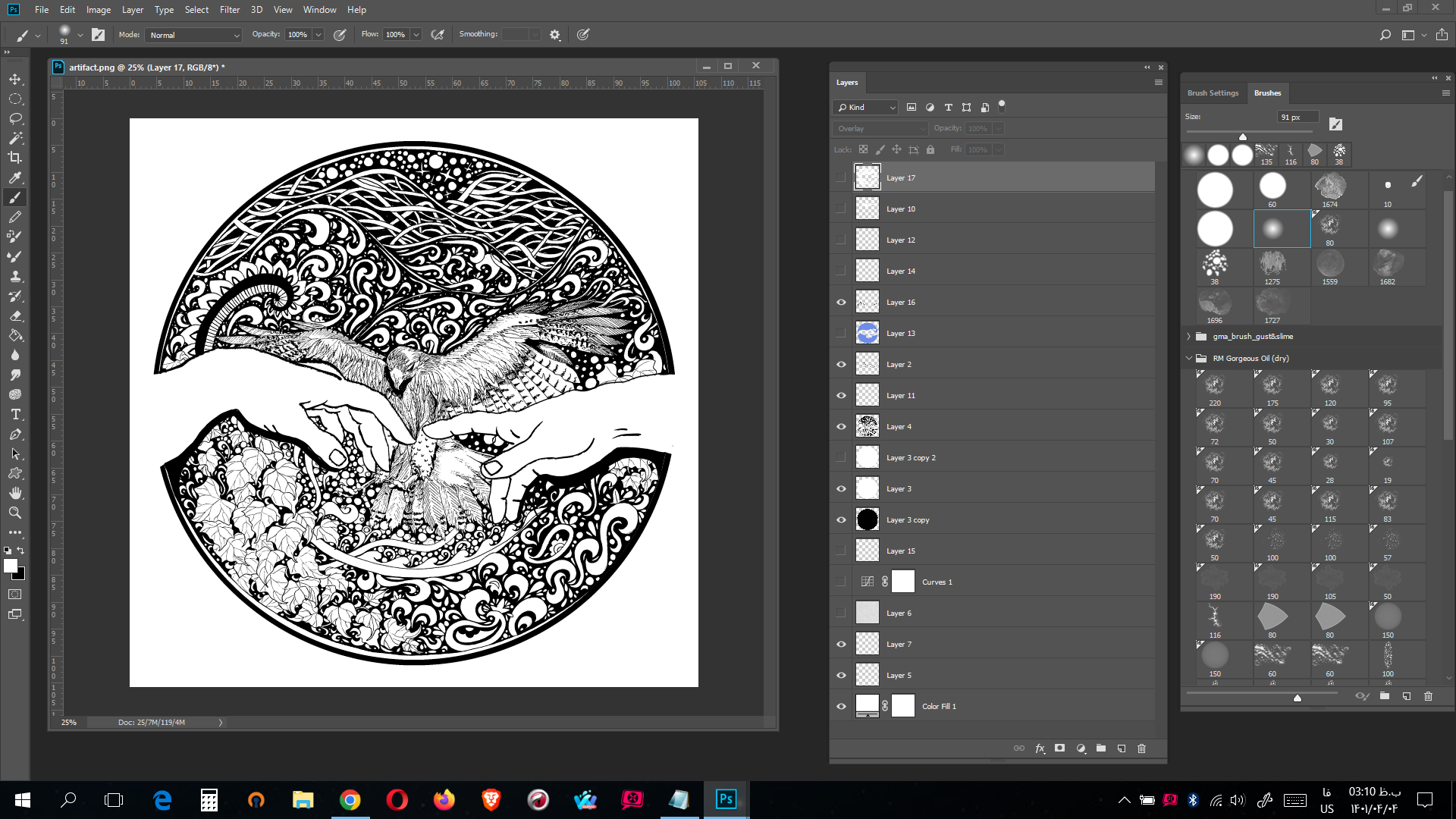This screenshot has width=1456, height=819.
Task: Open the Overlay blend mode dropdown
Action: 880,129
